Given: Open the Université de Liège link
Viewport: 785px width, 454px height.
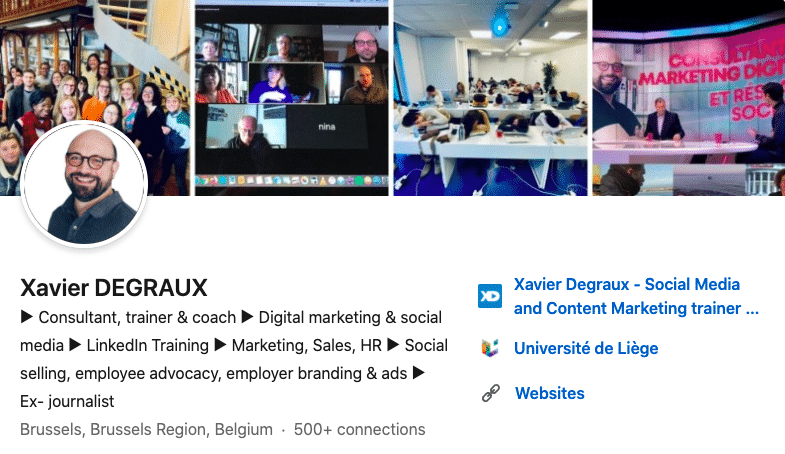Looking at the screenshot, I should point(586,348).
